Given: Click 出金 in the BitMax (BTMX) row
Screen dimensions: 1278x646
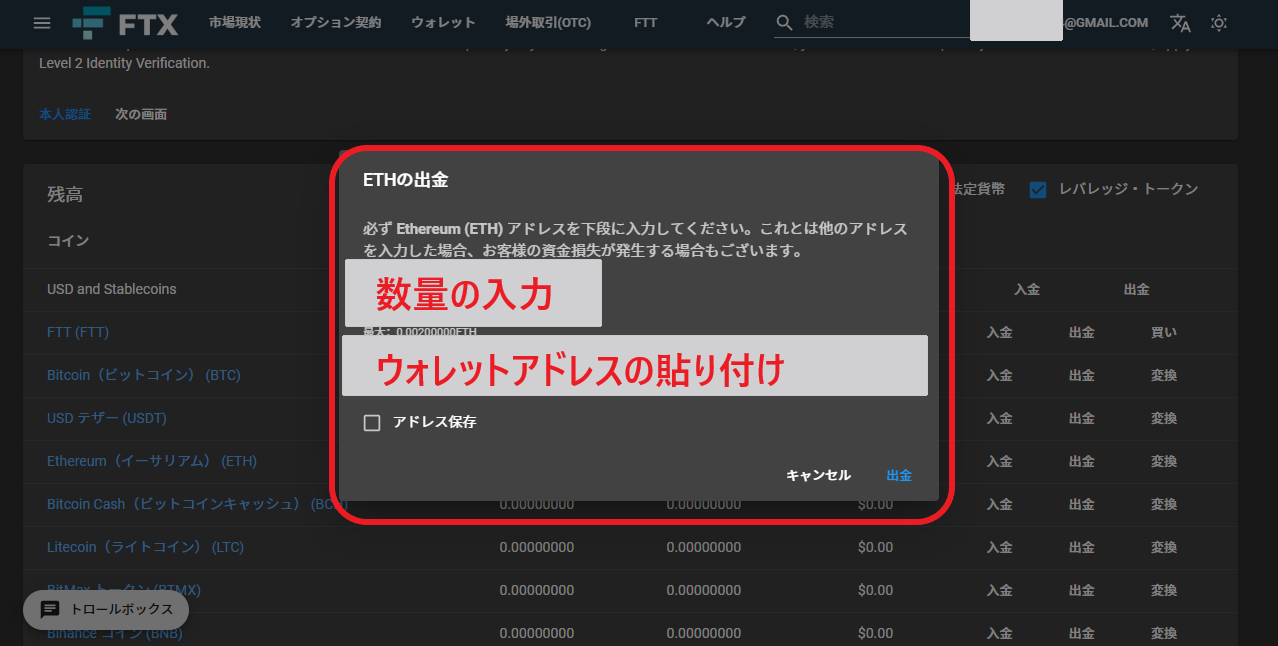Looking at the screenshot, I should click(x=1082, y=590).
